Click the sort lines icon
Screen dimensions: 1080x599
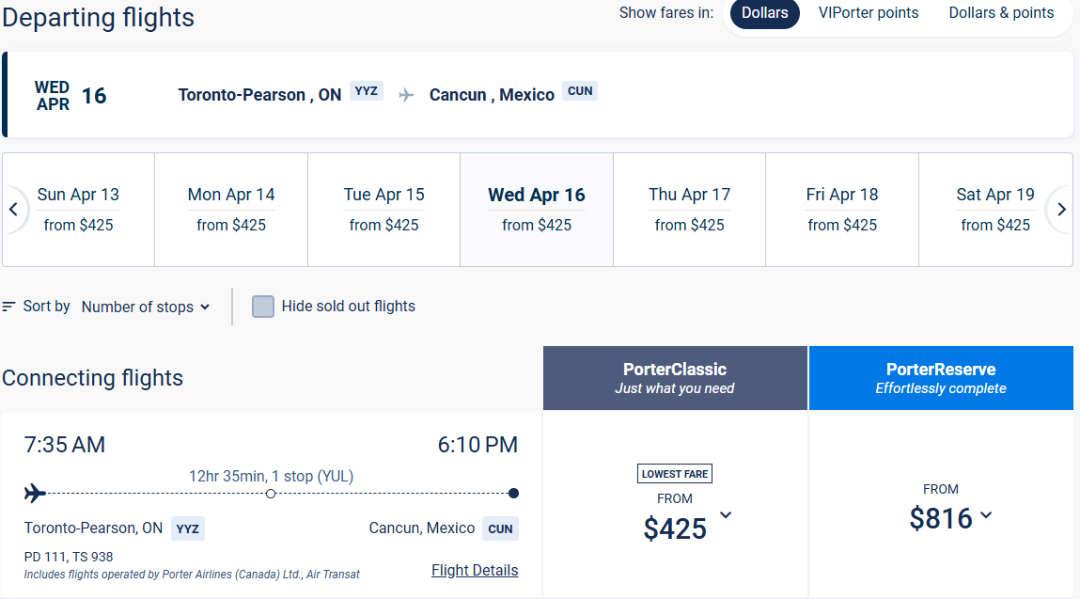[9, 307]
